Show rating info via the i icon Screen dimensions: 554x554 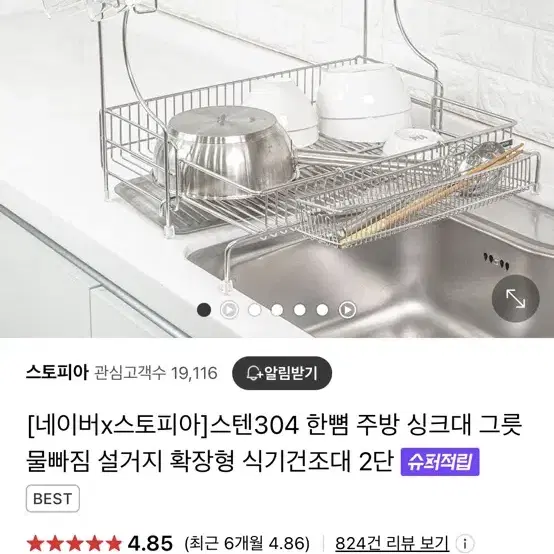(465, 543)
